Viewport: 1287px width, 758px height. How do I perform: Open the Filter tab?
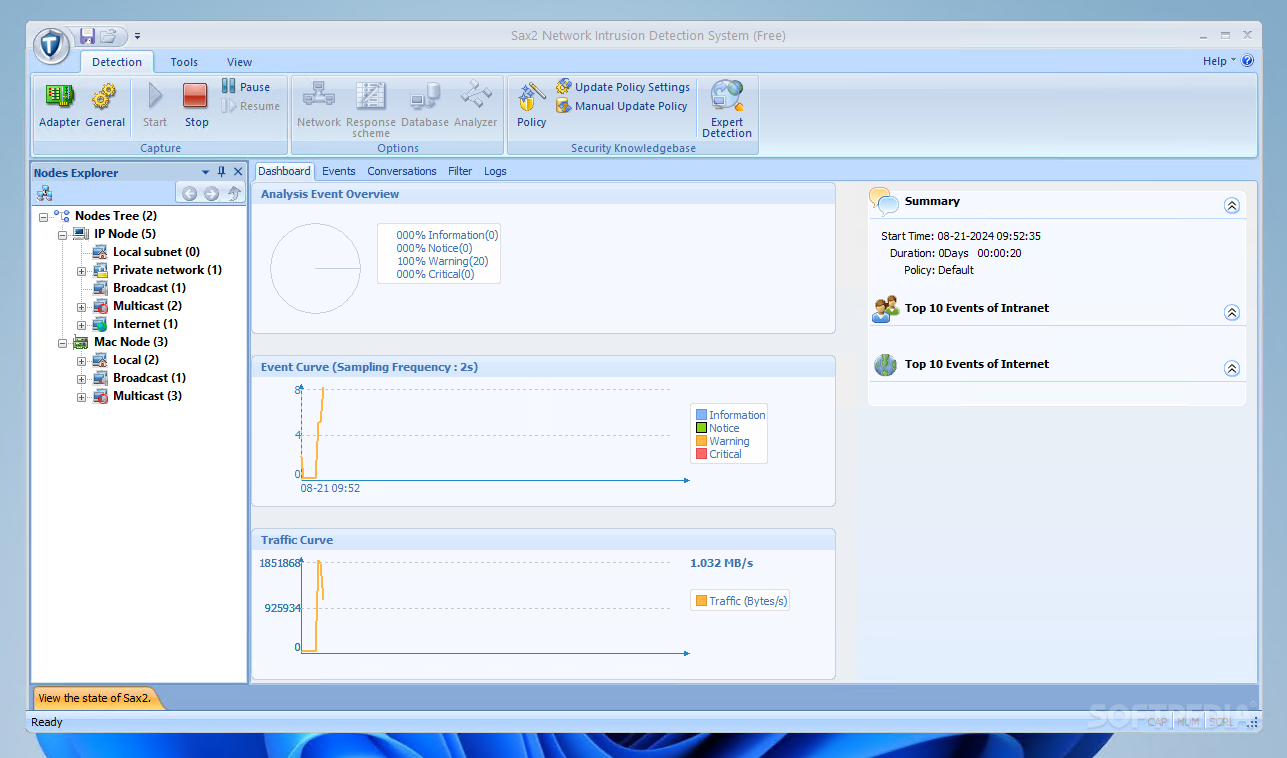point(460,171)
